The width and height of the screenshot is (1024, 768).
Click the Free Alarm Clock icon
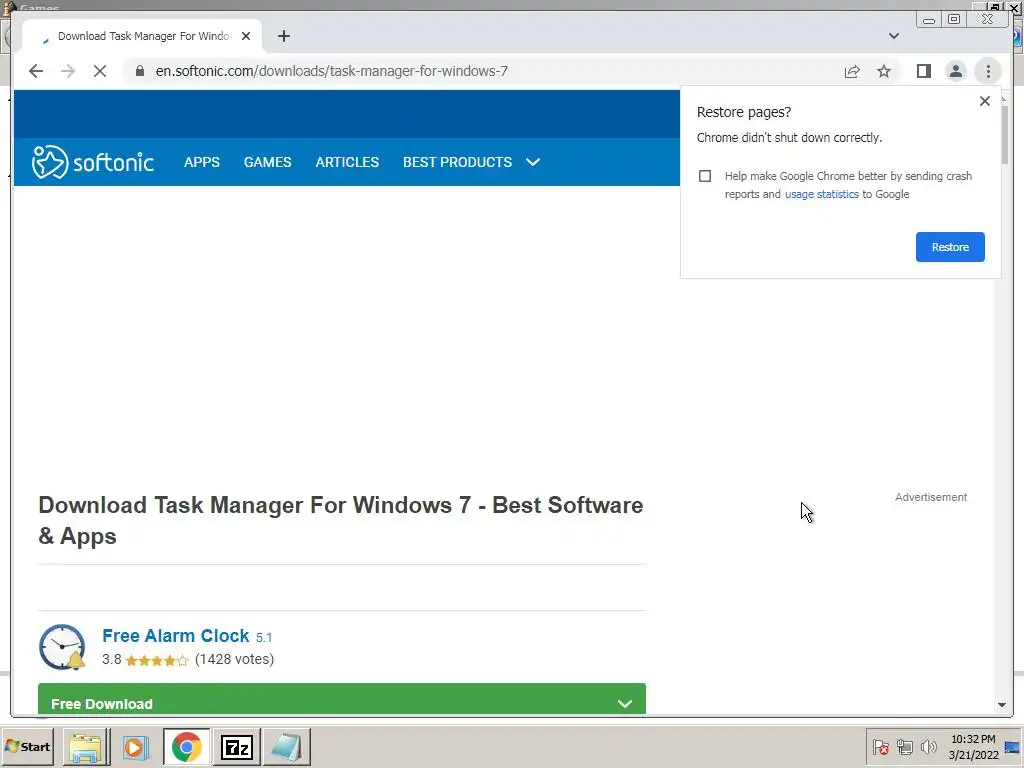tap(62, 647)
